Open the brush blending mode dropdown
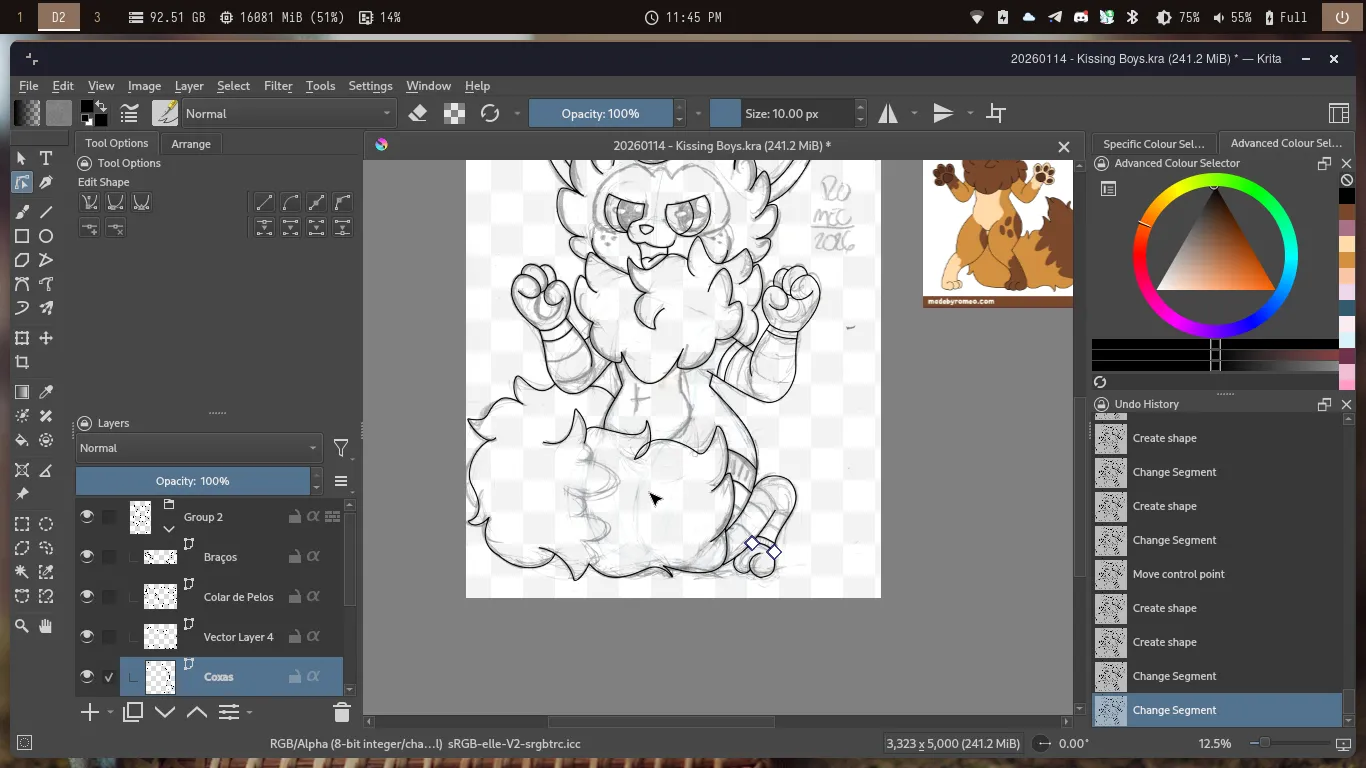Screen dimensions: 1366x768 point(289,114)
